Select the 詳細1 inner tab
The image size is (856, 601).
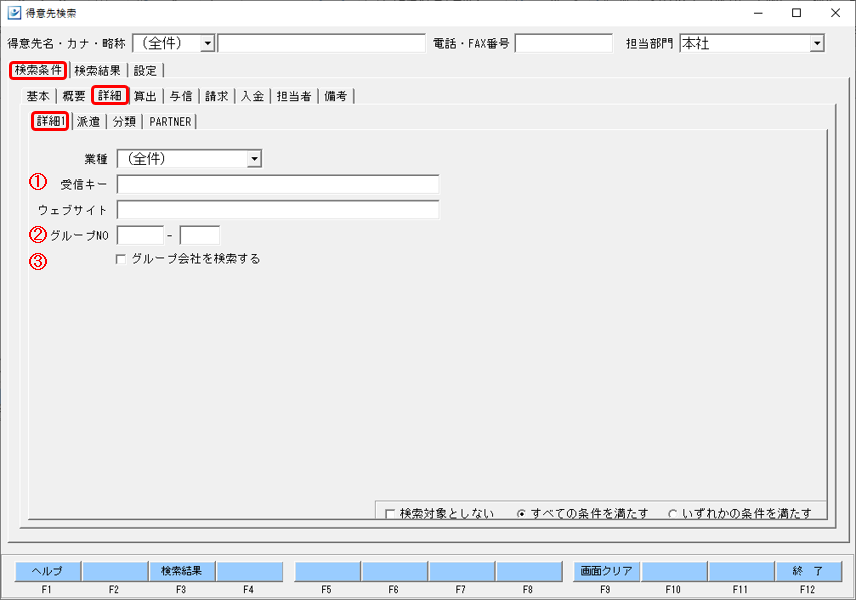tap(50, 121)
